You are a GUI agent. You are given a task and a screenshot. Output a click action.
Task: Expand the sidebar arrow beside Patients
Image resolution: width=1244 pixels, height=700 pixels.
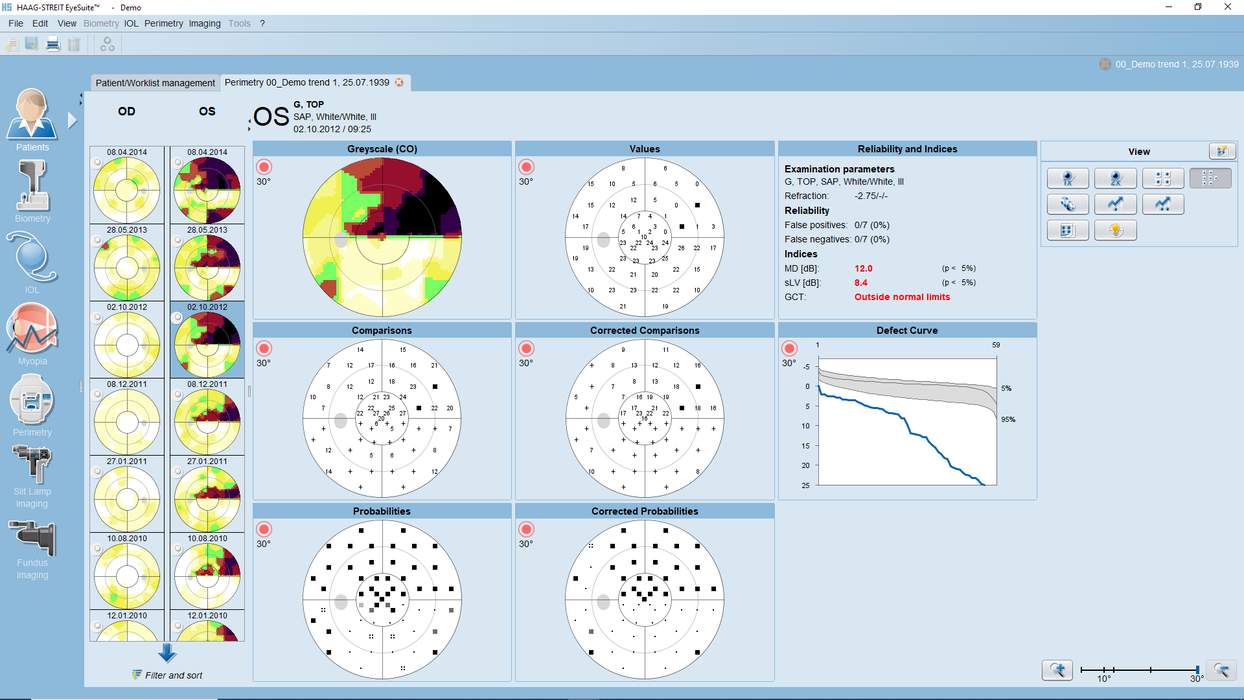[72, 120]
